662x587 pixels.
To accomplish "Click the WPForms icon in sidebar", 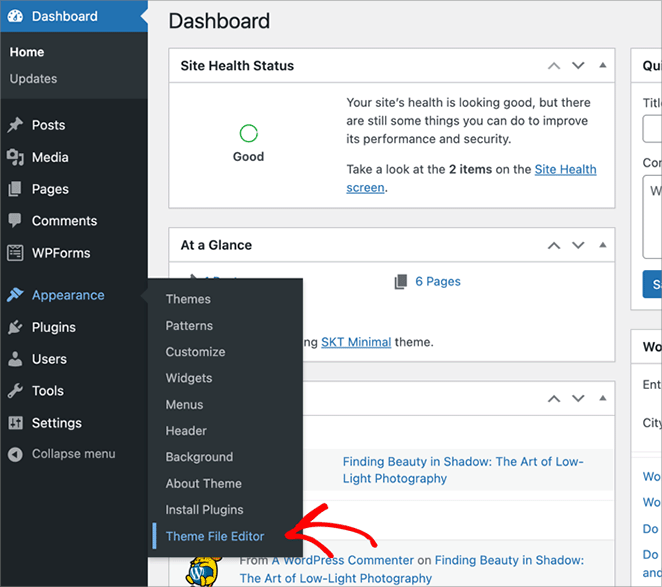I will click(x=15, y=253).
